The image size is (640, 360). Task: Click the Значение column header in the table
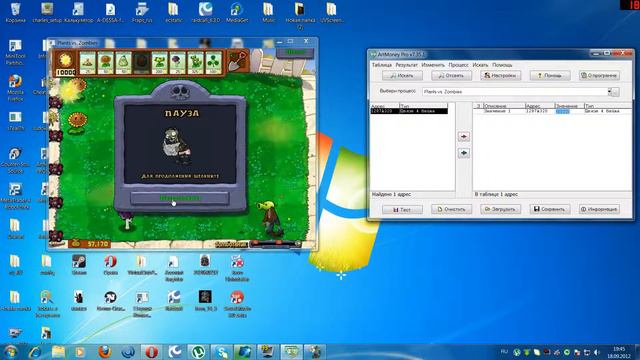click(569, 106)
